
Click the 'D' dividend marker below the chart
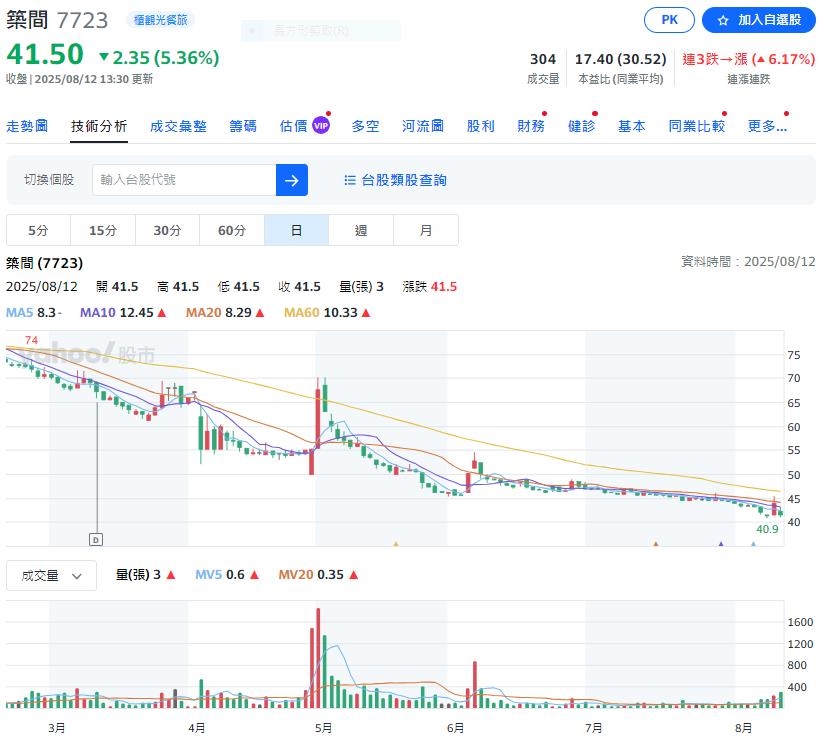pyautogui.click(x=94, y=539)
